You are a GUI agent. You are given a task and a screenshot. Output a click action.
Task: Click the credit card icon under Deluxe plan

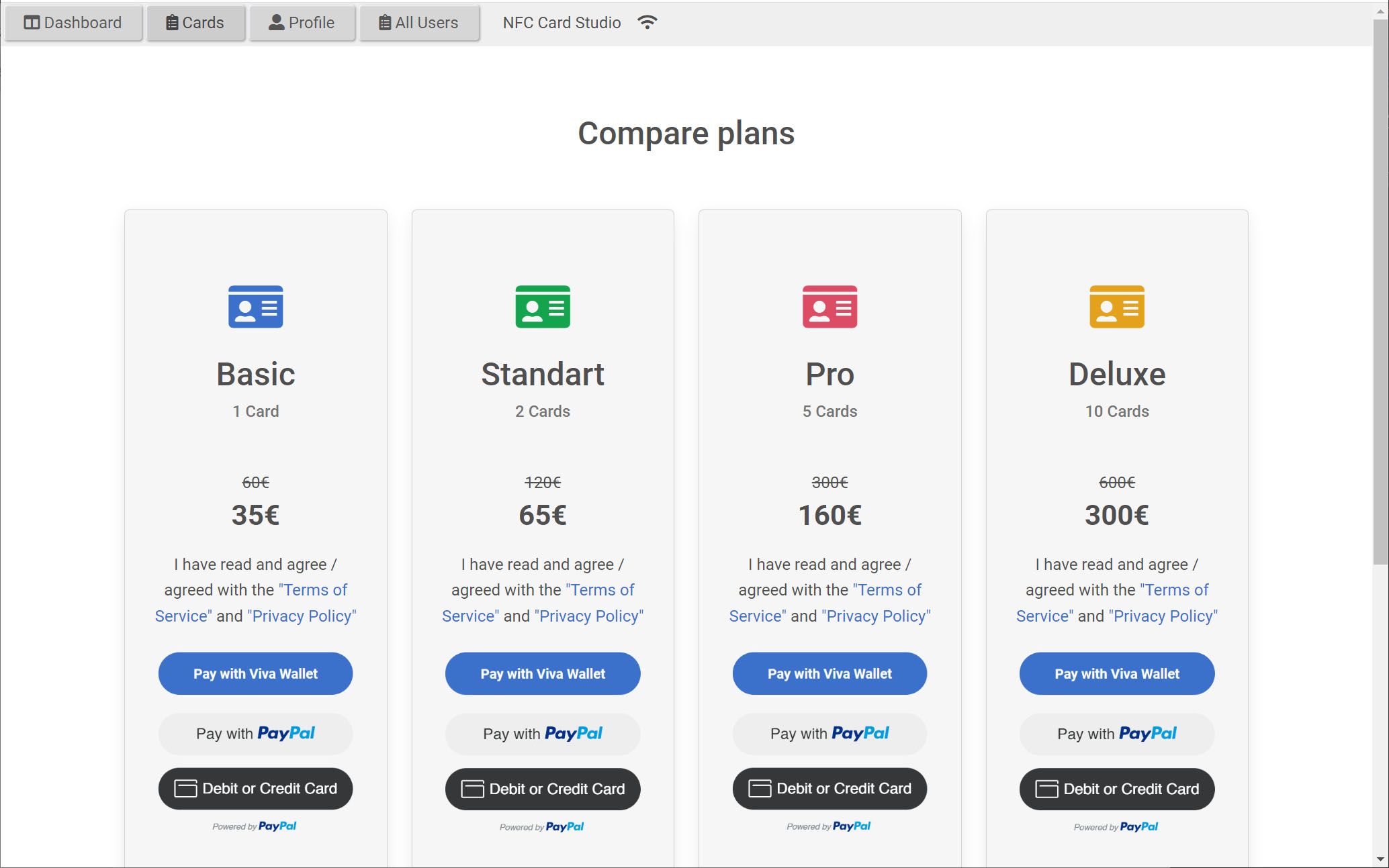tap(1046, 789)
